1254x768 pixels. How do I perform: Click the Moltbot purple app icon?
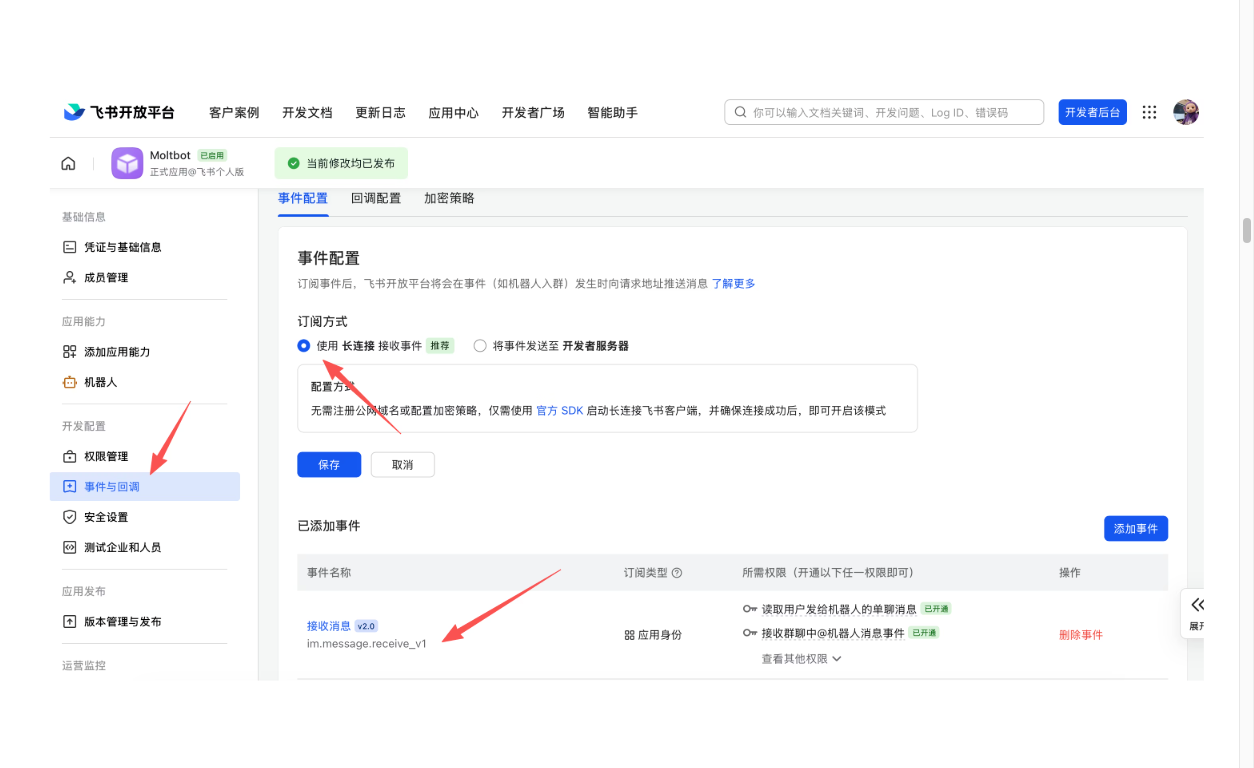click(127, 163)
